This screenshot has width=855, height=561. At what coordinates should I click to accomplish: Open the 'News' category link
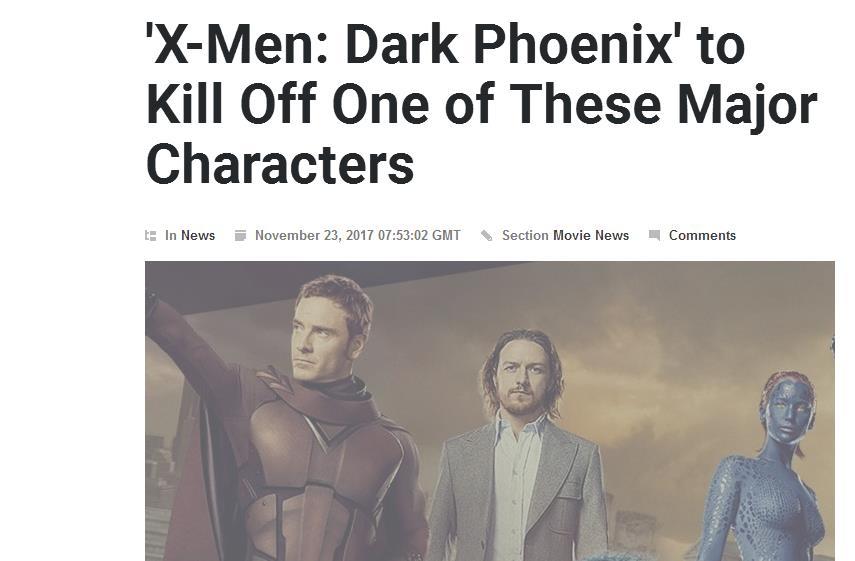(198, 236)
